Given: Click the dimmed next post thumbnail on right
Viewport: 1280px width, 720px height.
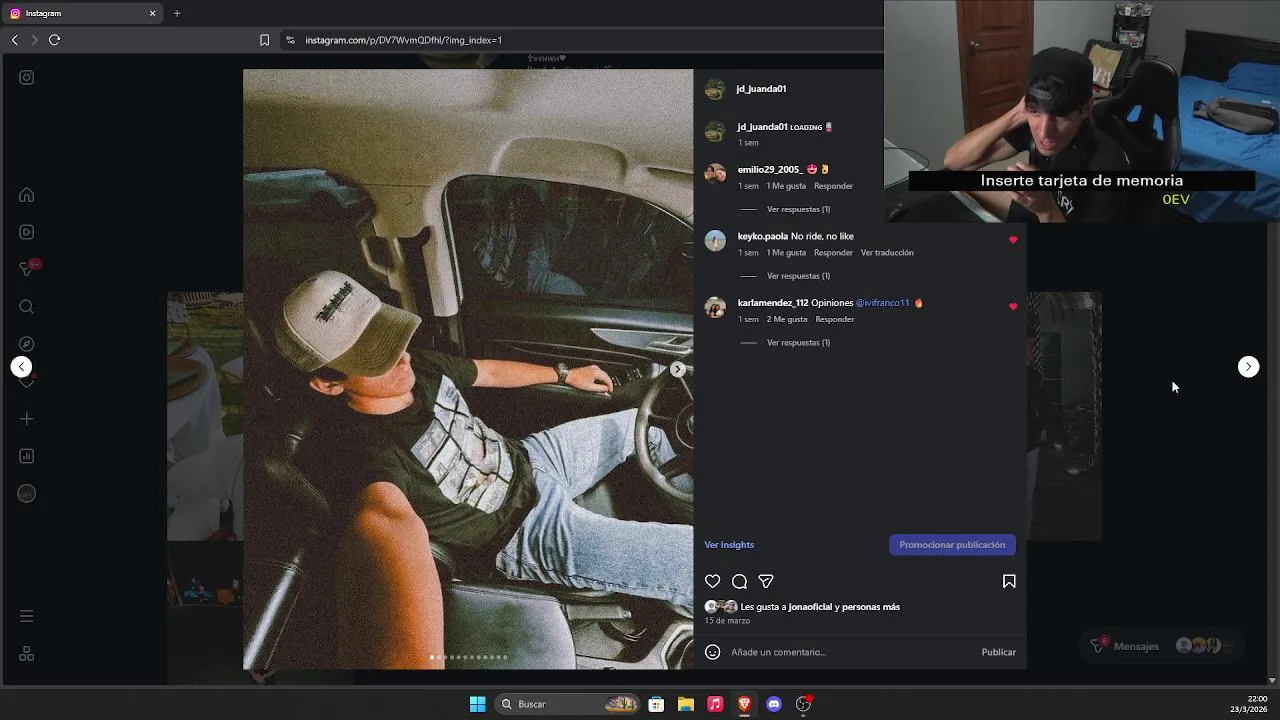Looking at the screenshot, I should click(1064, 416).
